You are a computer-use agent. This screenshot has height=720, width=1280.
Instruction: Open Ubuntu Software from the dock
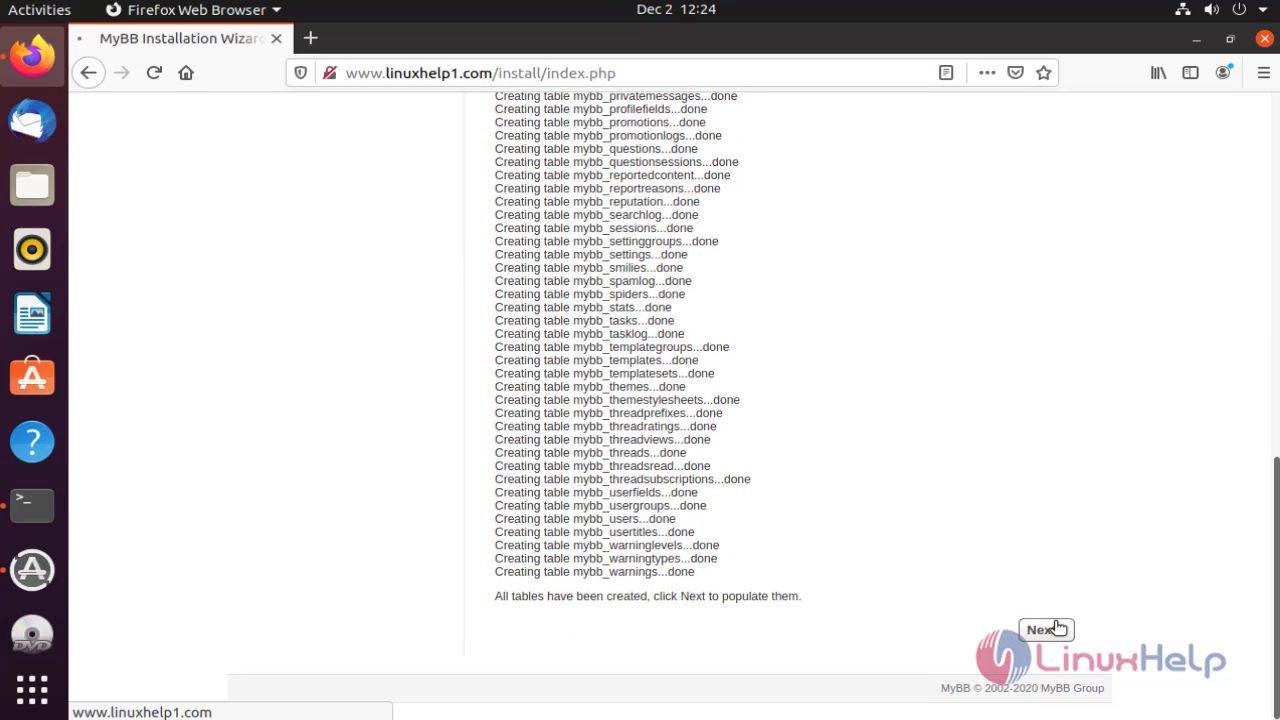(x=32, y=377)
